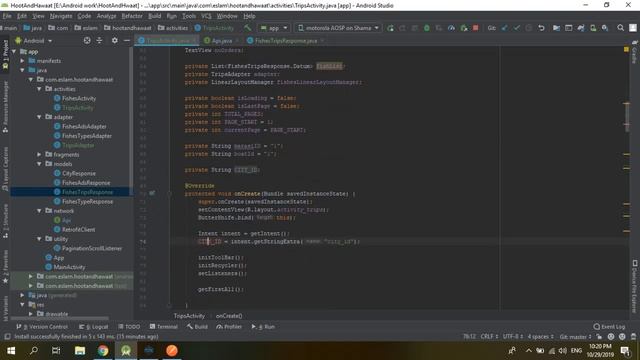
Task: Click the editor vertical scrollbar
Action: pyautogui.click(x=627, y=117)
